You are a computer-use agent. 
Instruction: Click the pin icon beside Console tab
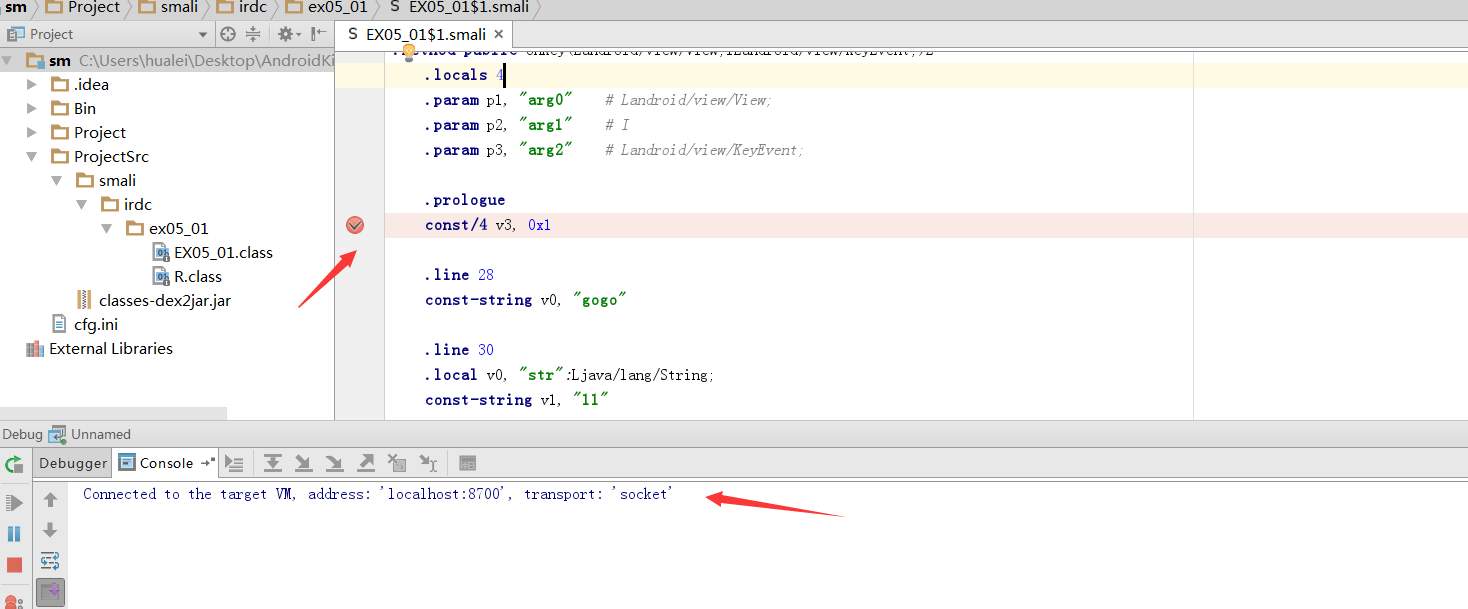point(208,463)
